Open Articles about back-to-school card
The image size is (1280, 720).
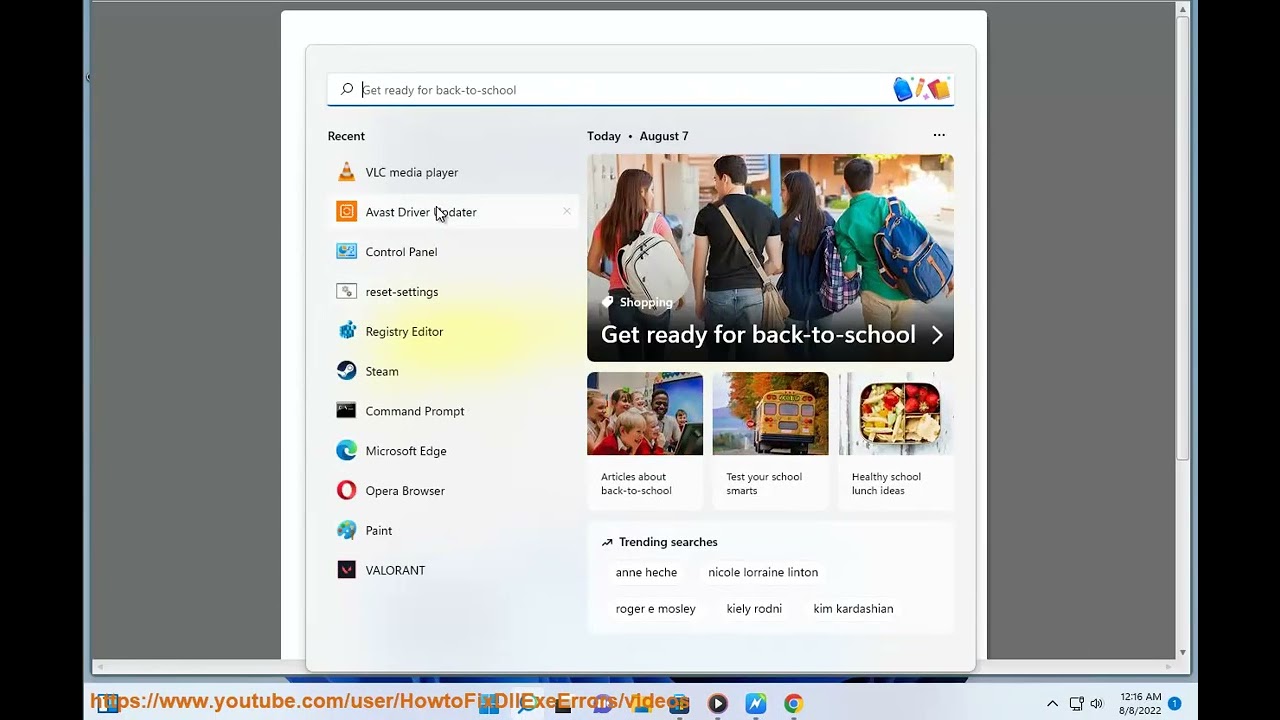(645, 440)
